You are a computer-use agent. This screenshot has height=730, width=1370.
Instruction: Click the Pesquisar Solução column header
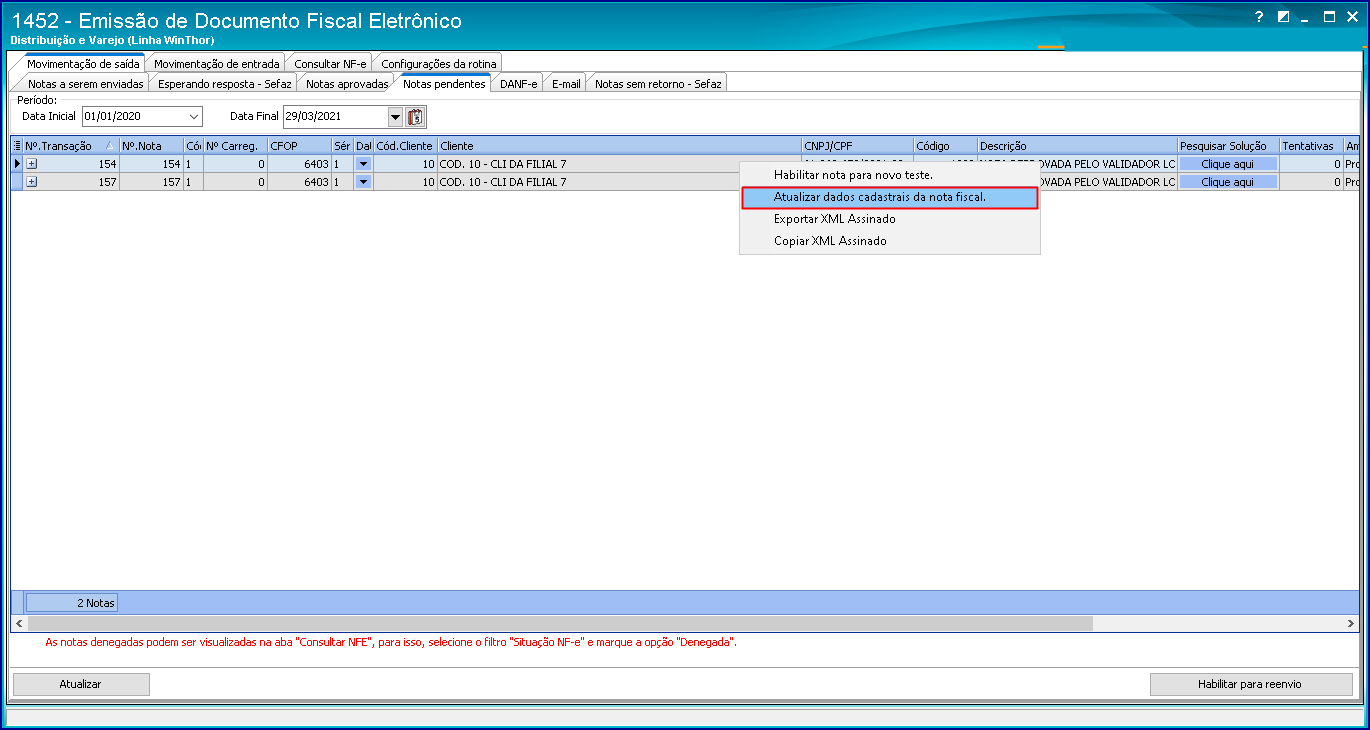tap(1228, 146)
